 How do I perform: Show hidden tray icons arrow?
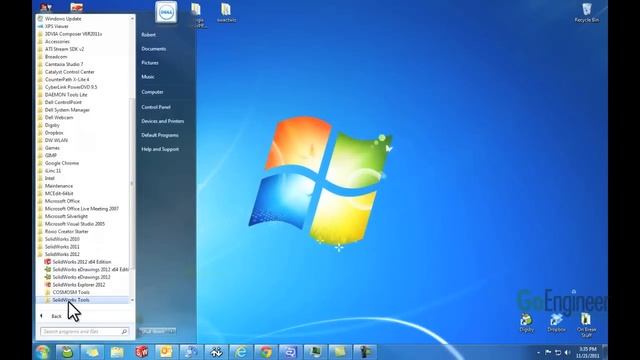tap(538, 353)
